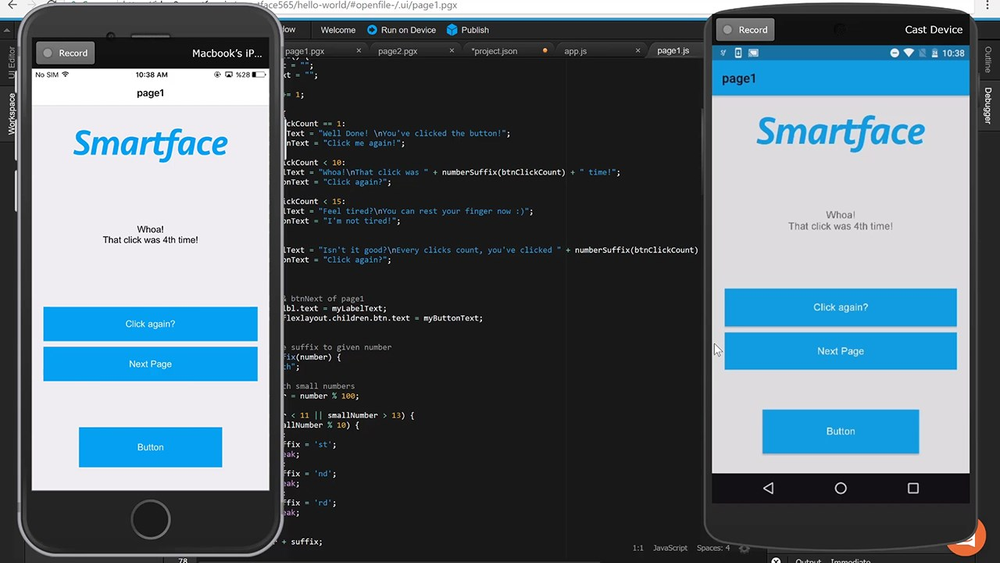Tap the Android back navigation triangle
This screenshot has width=1000, height=563.
point(768,488)
